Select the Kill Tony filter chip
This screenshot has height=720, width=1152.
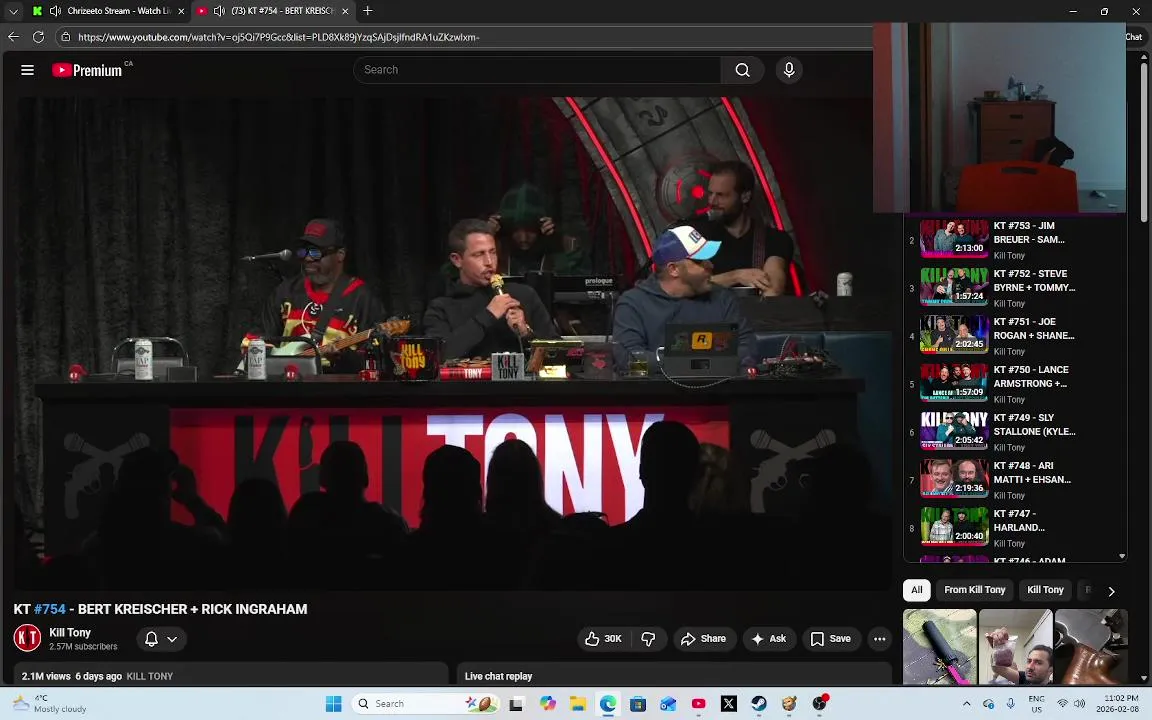(x=1045, y=590)
